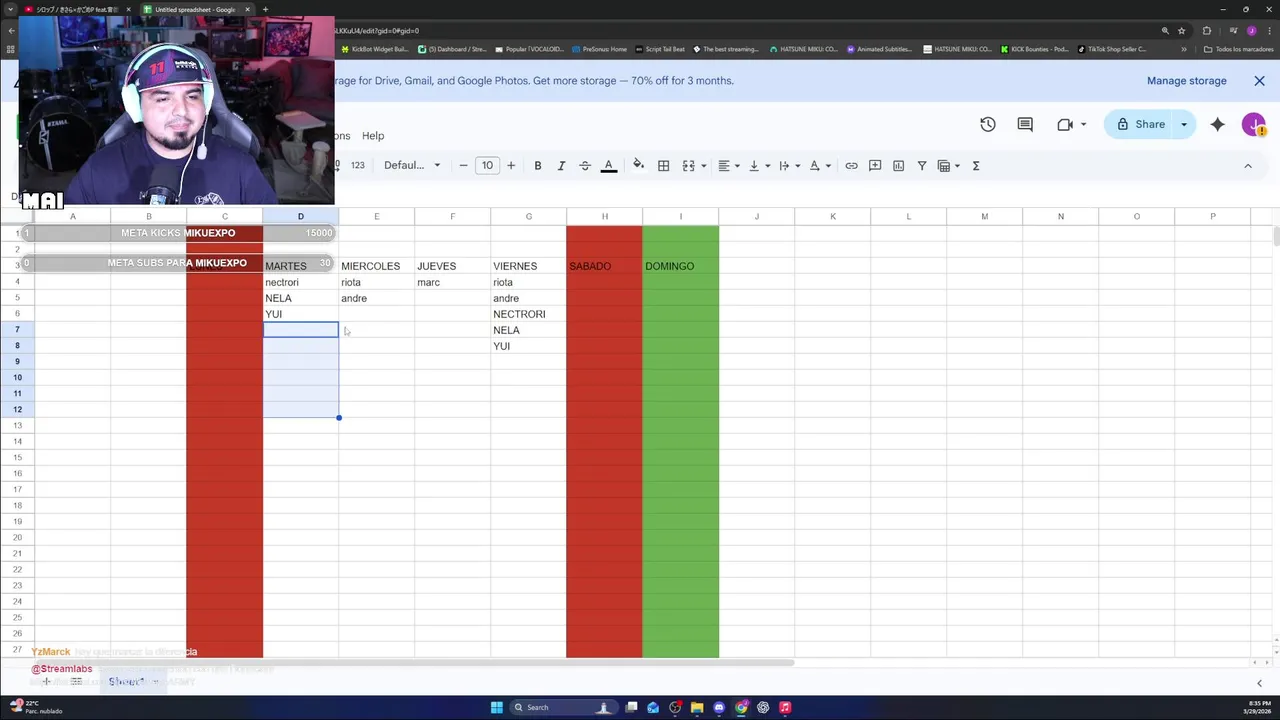Select column H header
The width and height of the screenshot is (1280, 720).
pyautogui.click(x=604, y=216)
